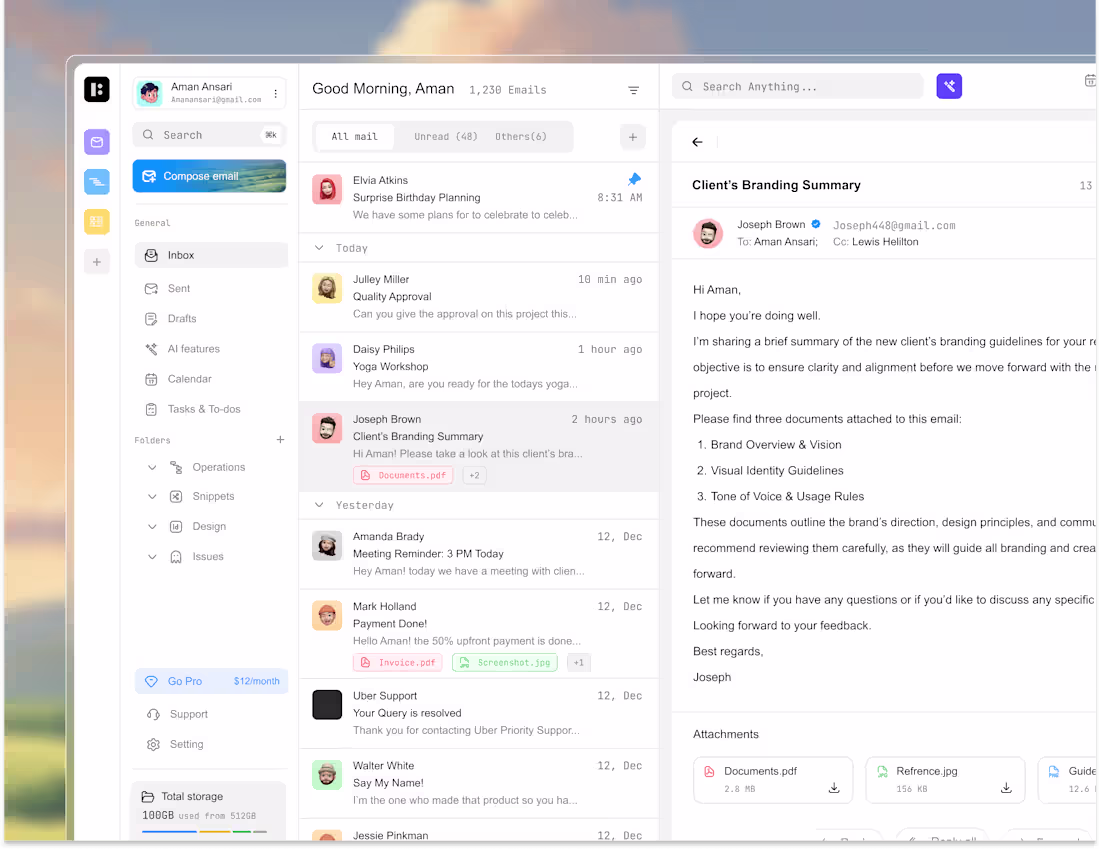
Task: Open Setting page
Action: (176, 744)
